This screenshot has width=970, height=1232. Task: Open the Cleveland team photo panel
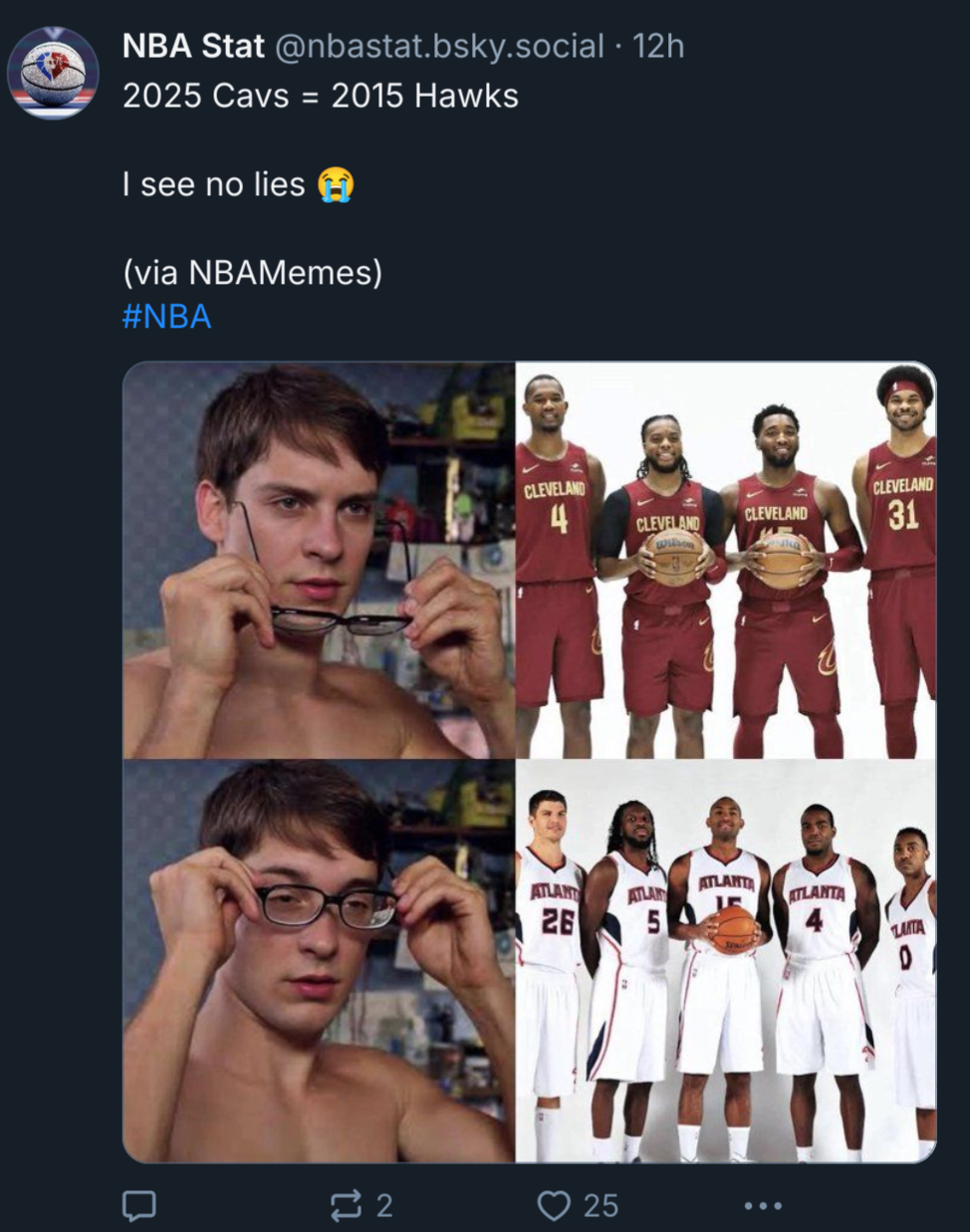click(726, 561)
